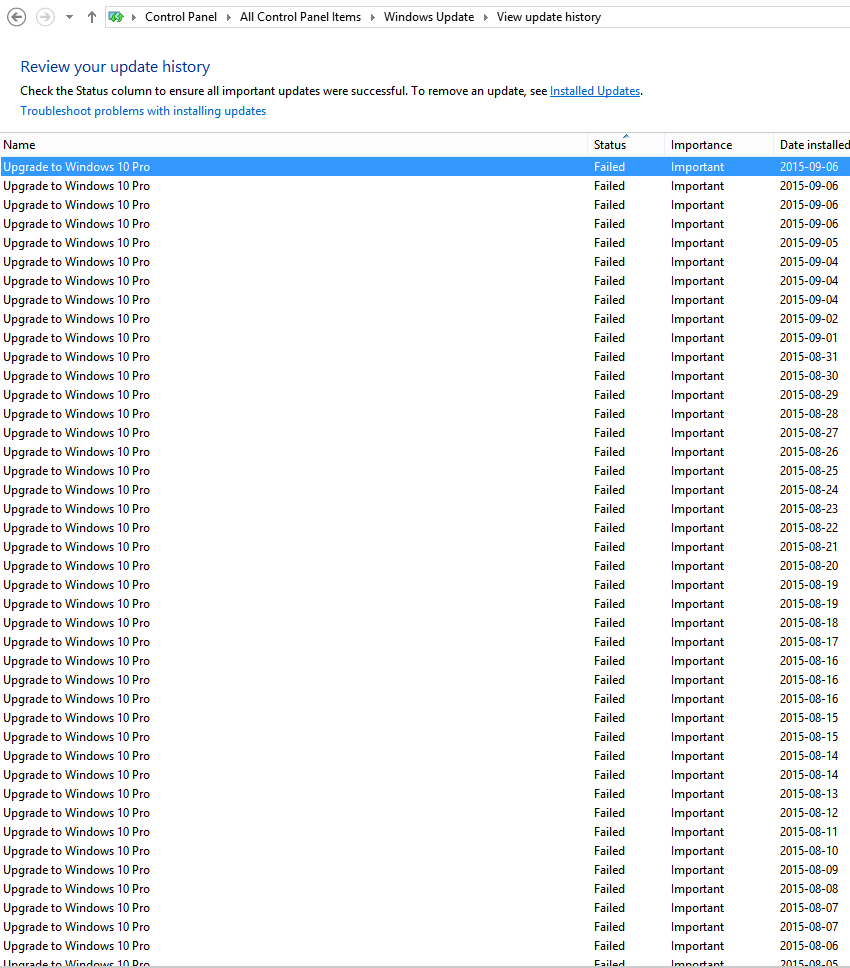Sort by the Date installed column header
Viewport: 850px width, 968px height.
[812, 145]
